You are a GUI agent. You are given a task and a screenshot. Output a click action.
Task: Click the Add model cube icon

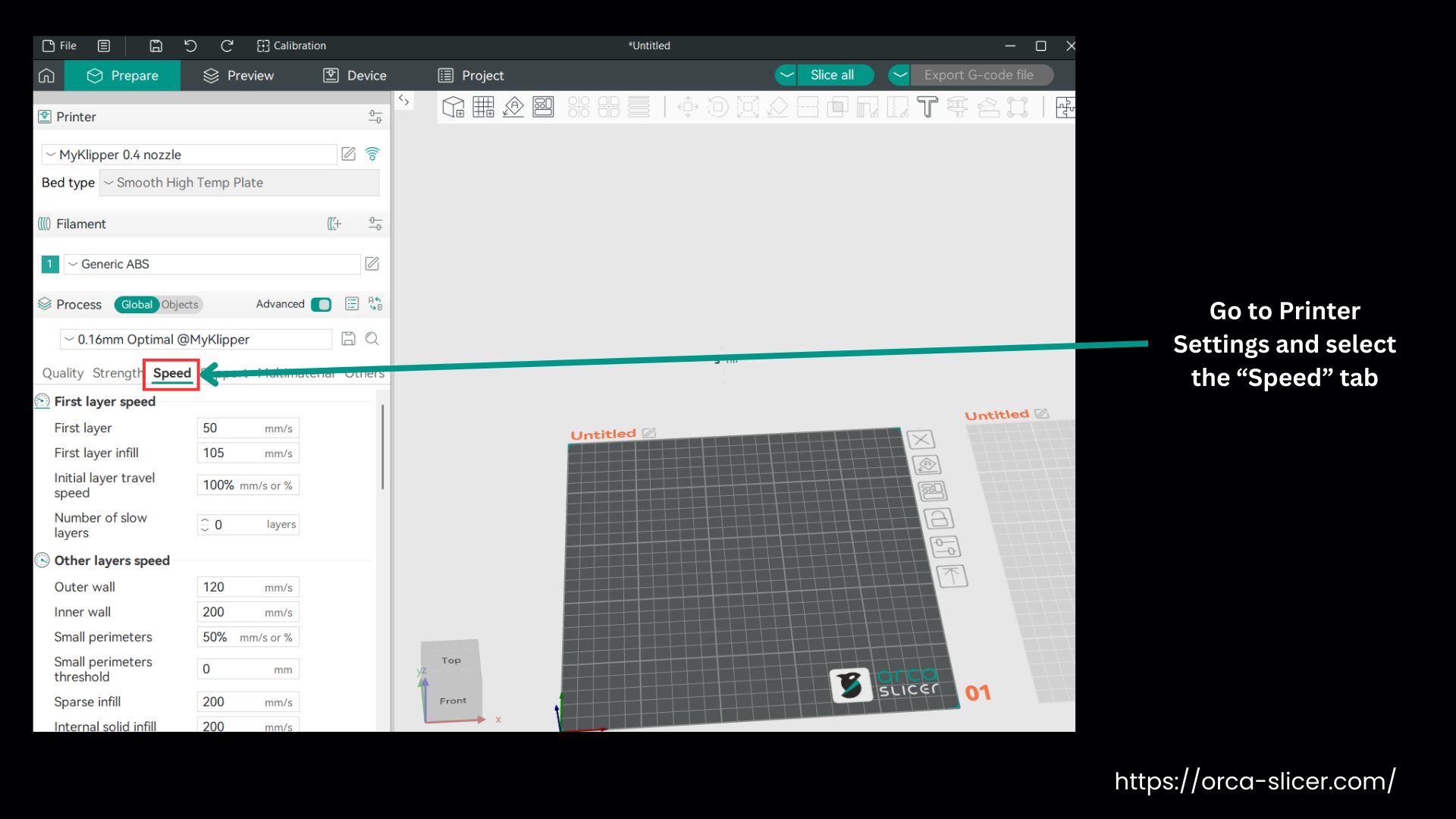point(453,107)
